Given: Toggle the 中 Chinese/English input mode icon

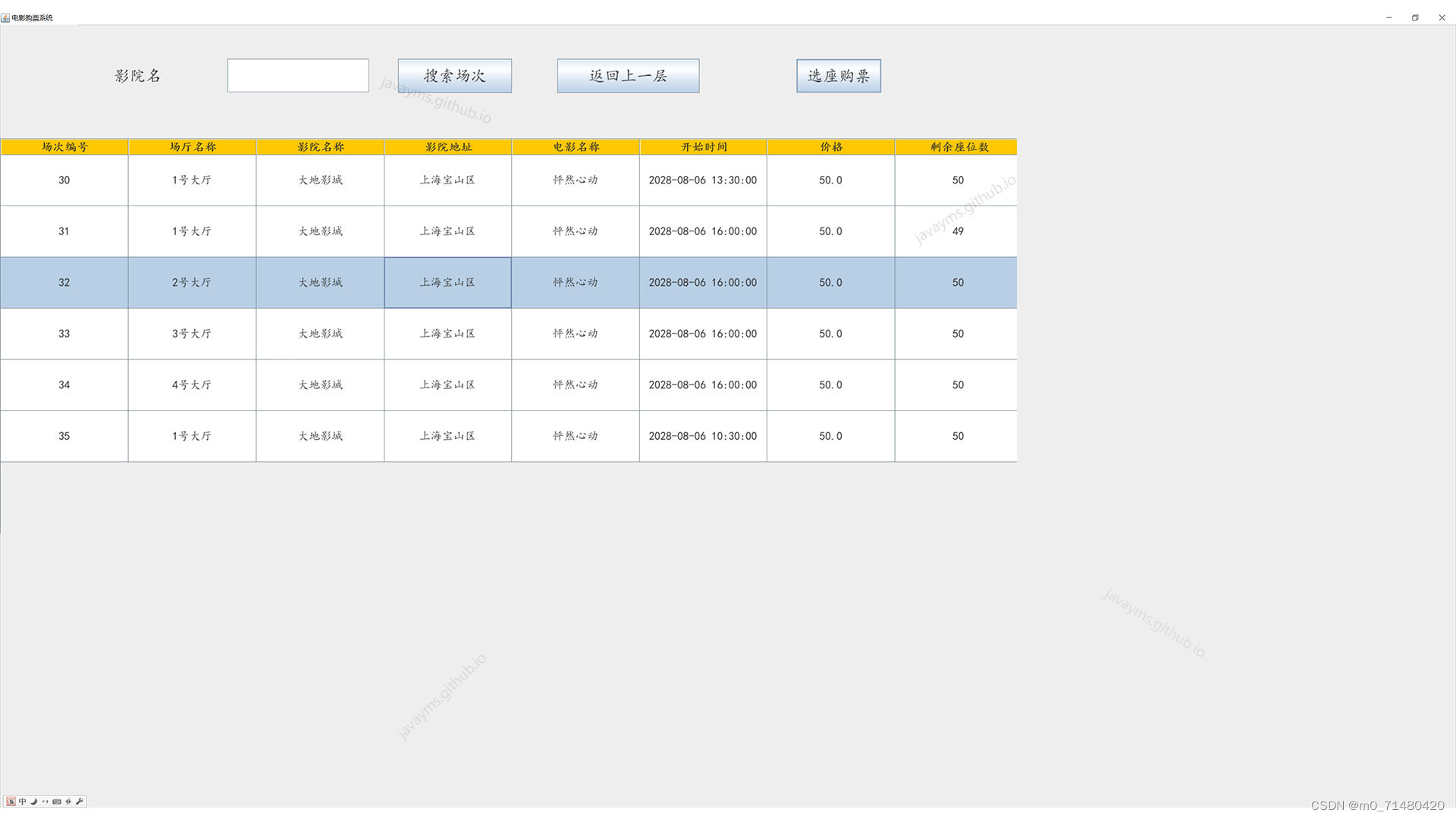Looking at the screenshot, I should [x=22, y=801].
